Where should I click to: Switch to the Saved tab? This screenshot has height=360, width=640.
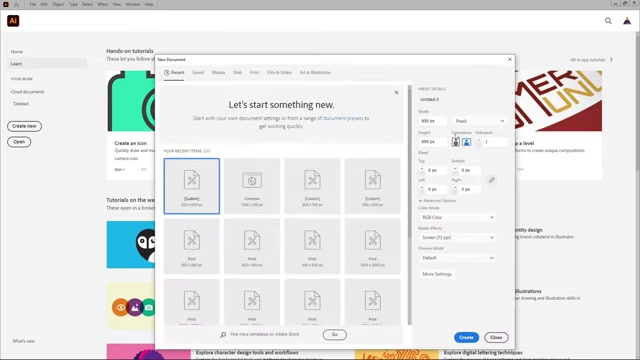pos(198,73)
